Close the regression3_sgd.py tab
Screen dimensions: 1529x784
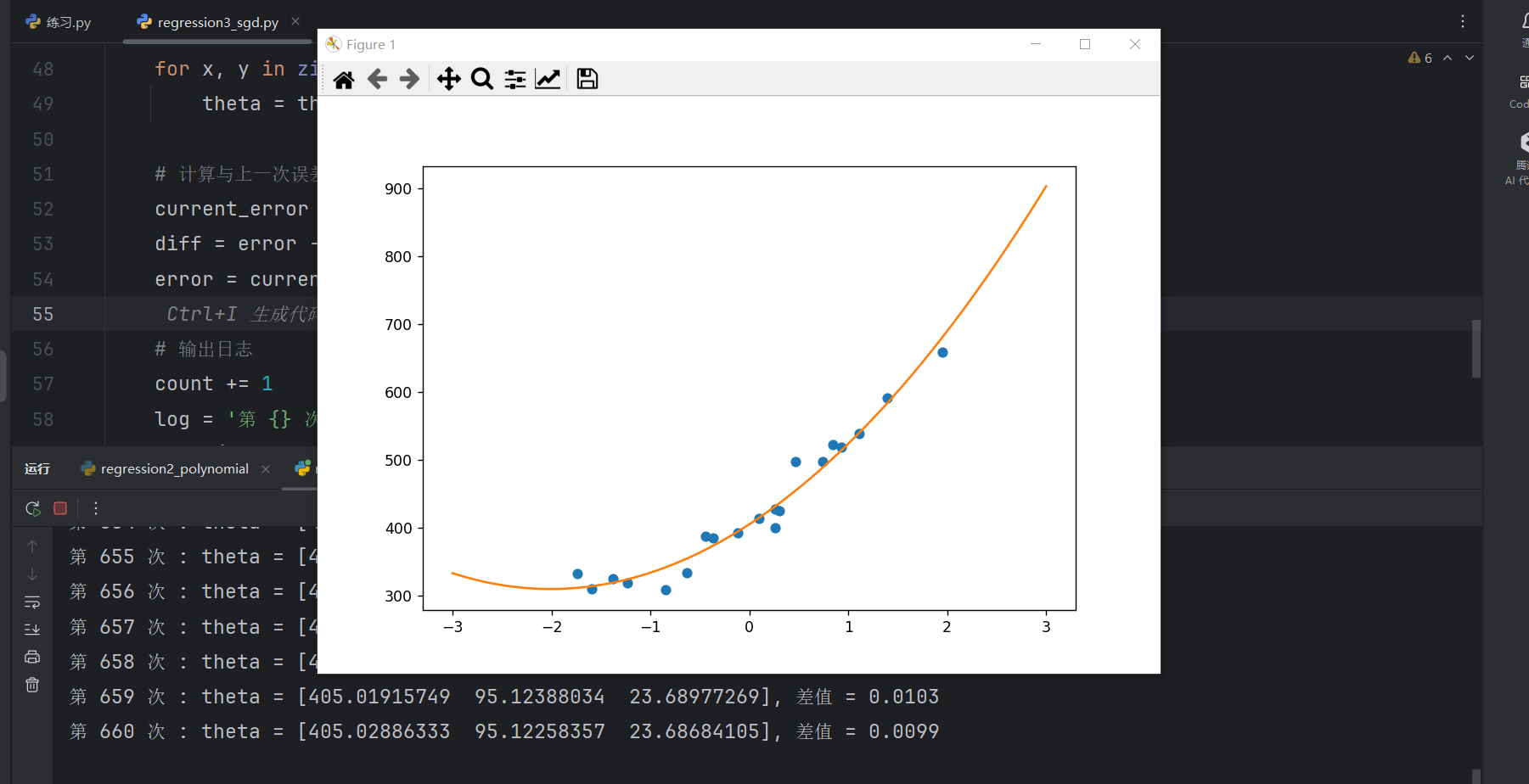295,21
